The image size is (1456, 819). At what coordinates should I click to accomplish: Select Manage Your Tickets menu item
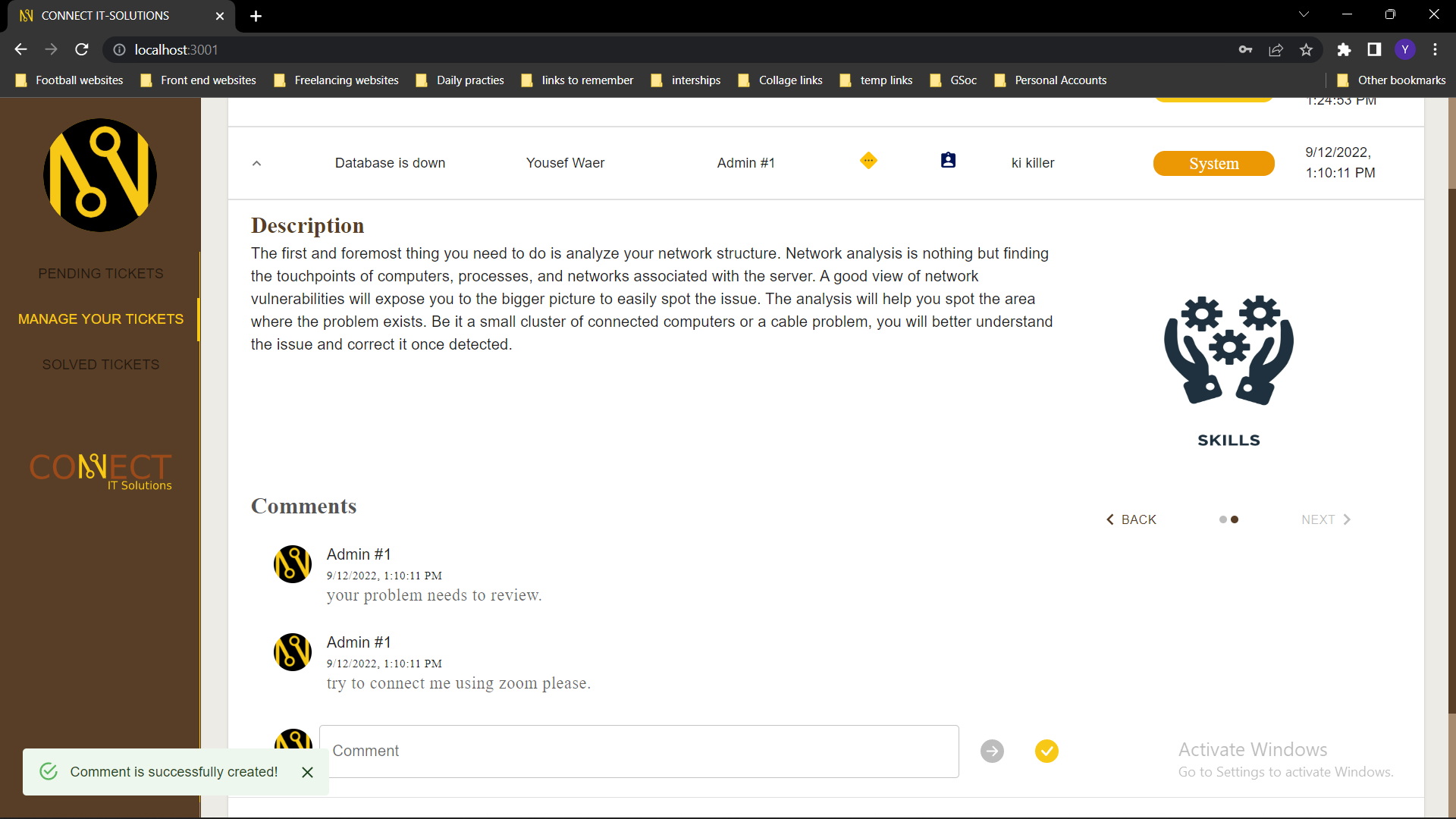pos(101,319)
